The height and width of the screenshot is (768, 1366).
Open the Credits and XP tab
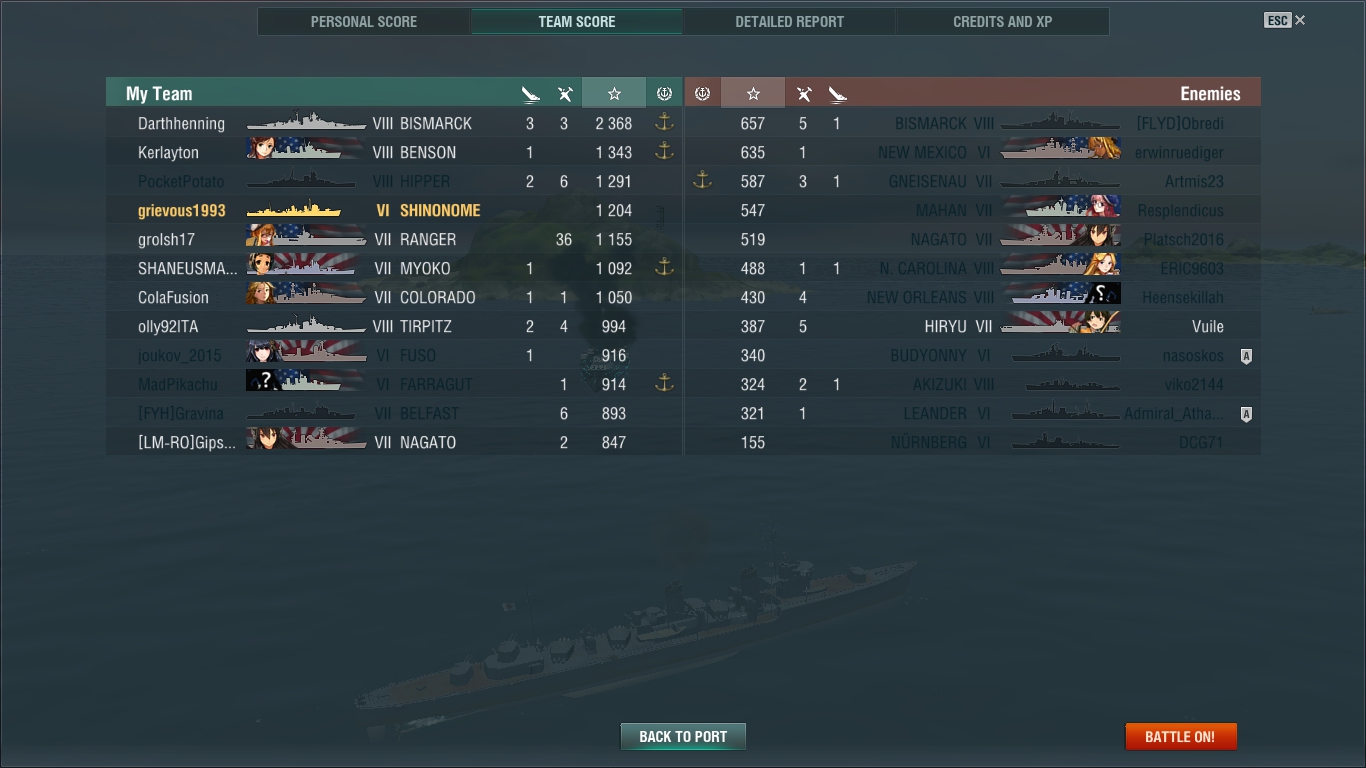point(1002,21)
